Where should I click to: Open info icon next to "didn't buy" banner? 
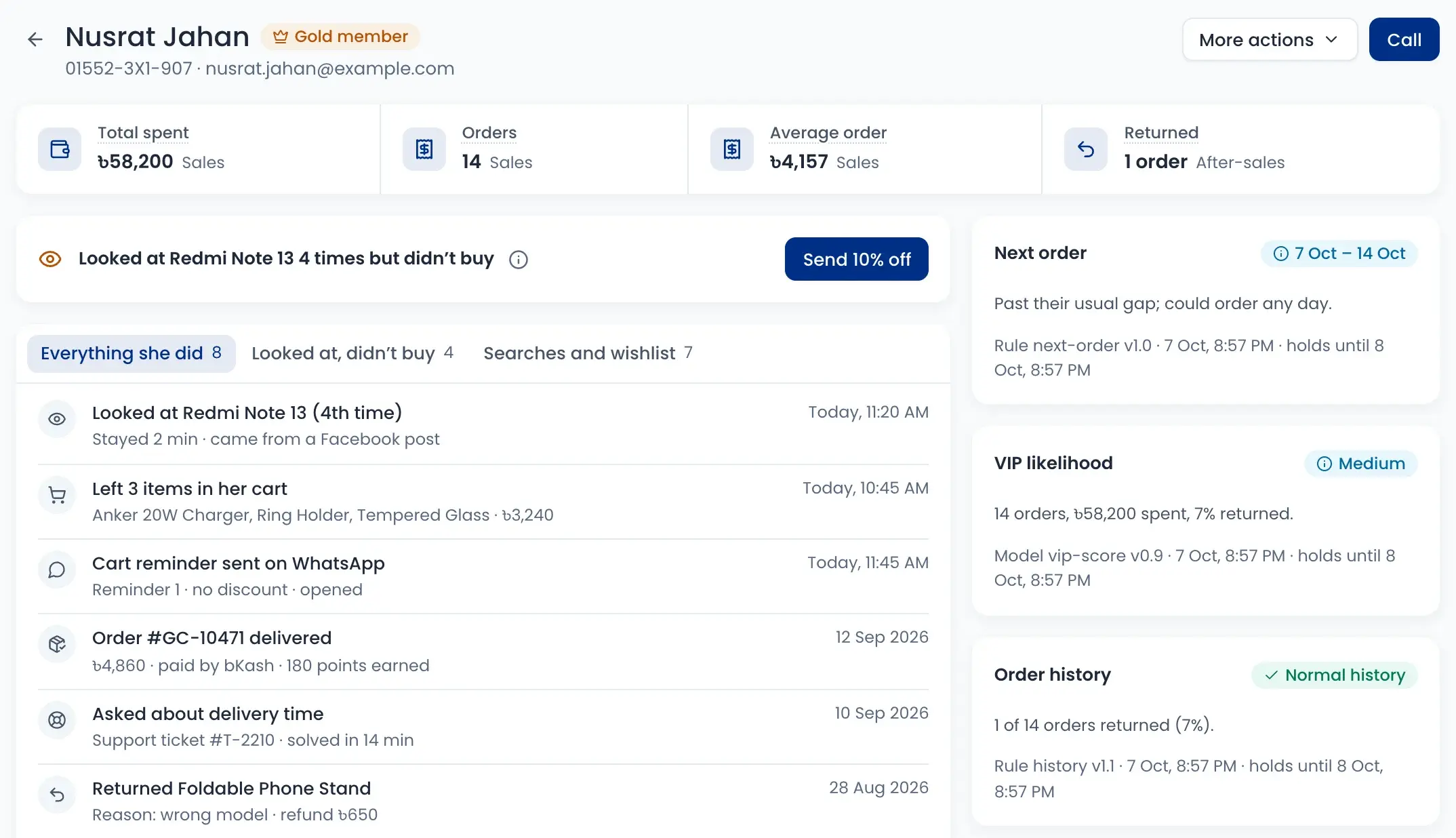pos(519,260)
